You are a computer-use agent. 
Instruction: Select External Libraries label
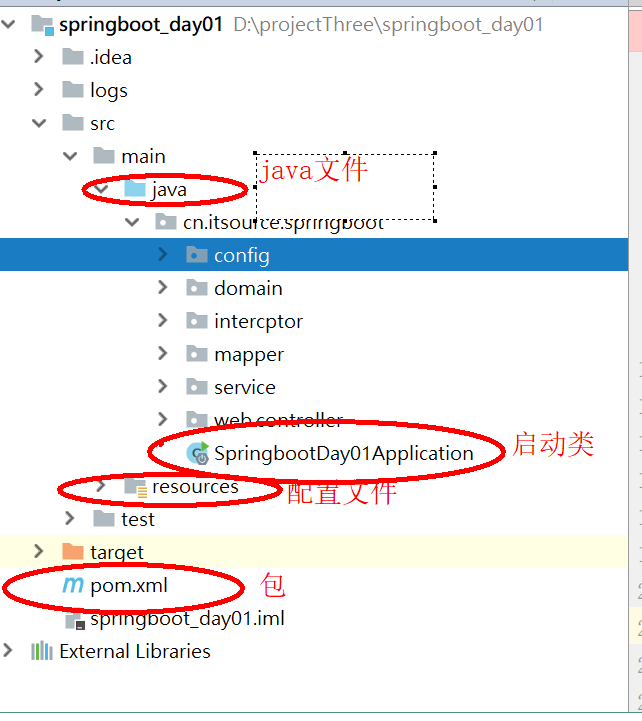135,652
